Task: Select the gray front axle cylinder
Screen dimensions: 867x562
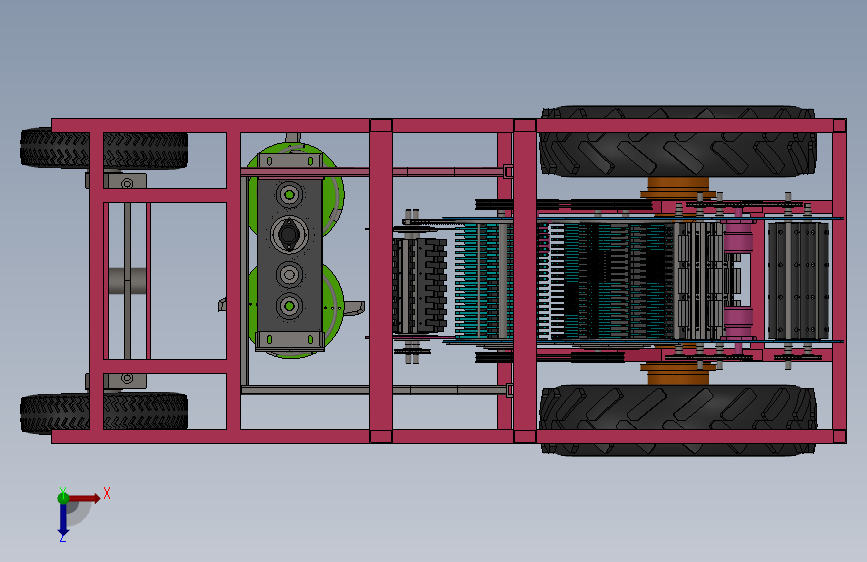Action: [x=127, y=281]
